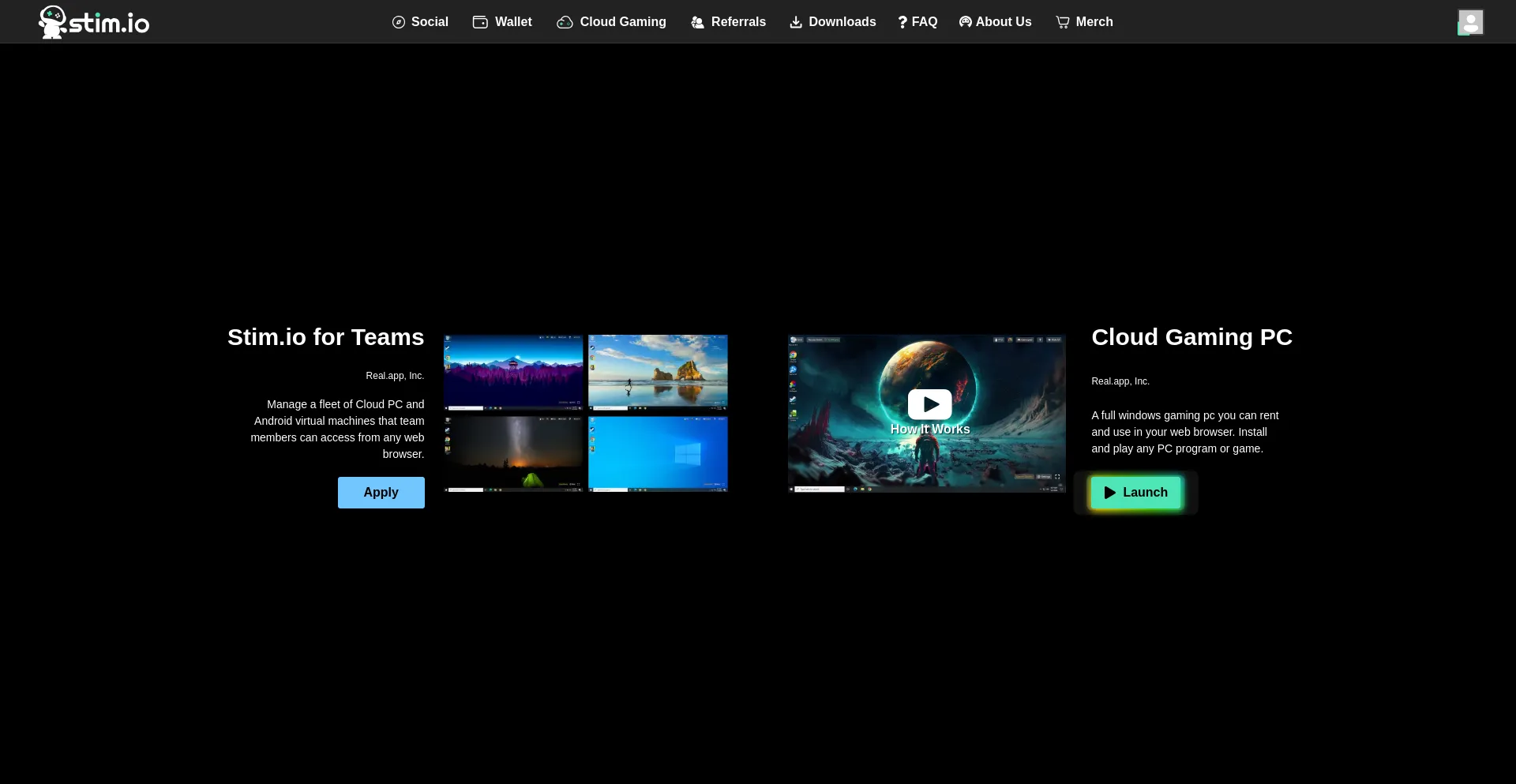The height and width of the screenshot is (784, 1516).
Task: Select the blue Windows desktop thumbnail
Action: pyautogui.click(x=658, y=454)
